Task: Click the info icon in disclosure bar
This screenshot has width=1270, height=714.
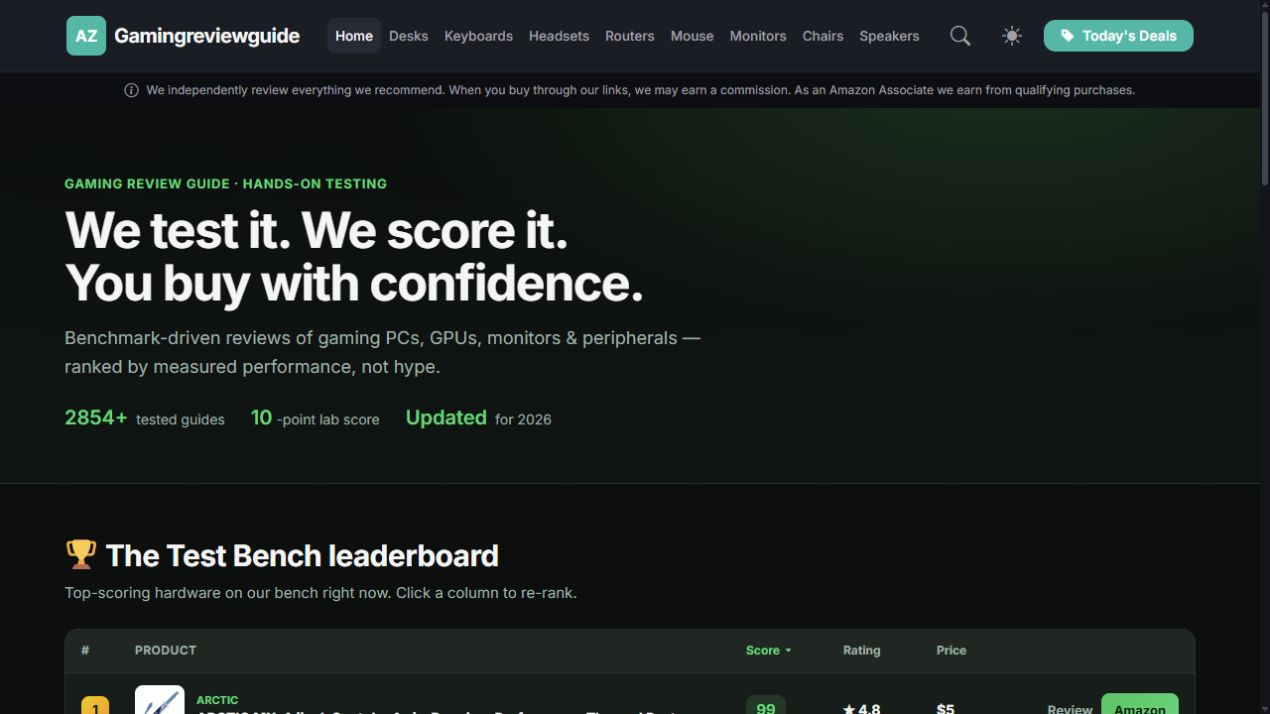Action: (131, 90)
